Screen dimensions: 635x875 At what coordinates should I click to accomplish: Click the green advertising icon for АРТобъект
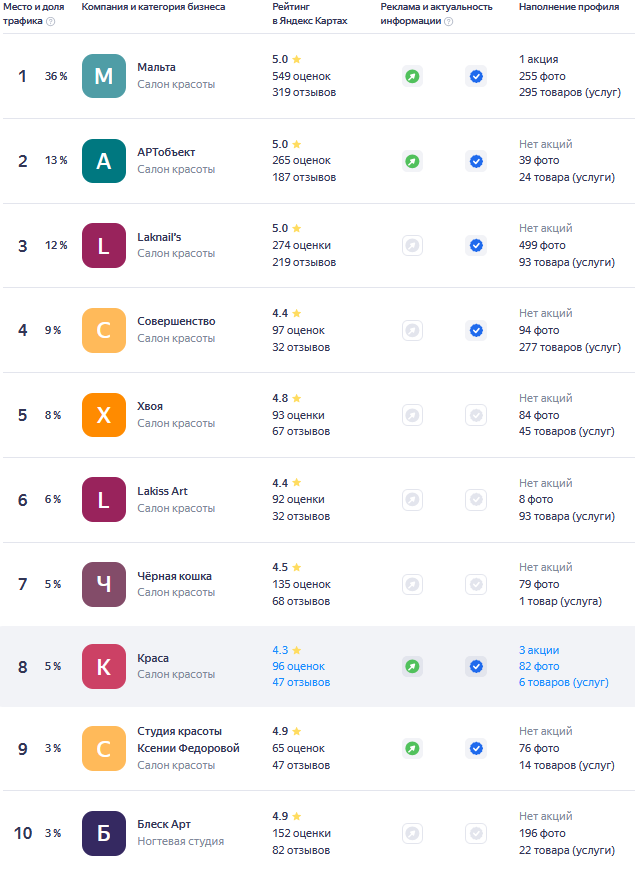pos(412,161)
